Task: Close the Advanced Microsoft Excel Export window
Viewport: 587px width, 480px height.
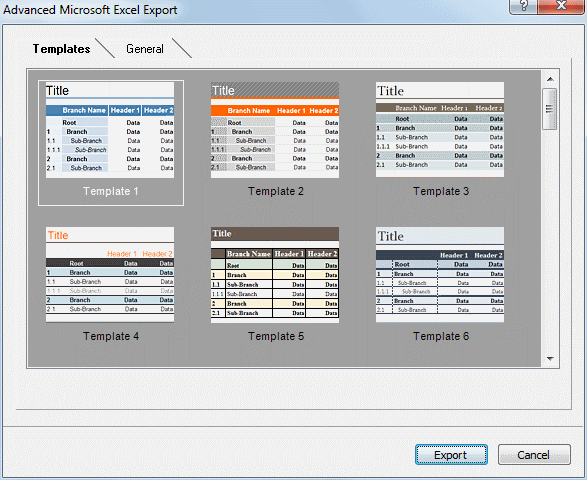Action: (560, 6)
